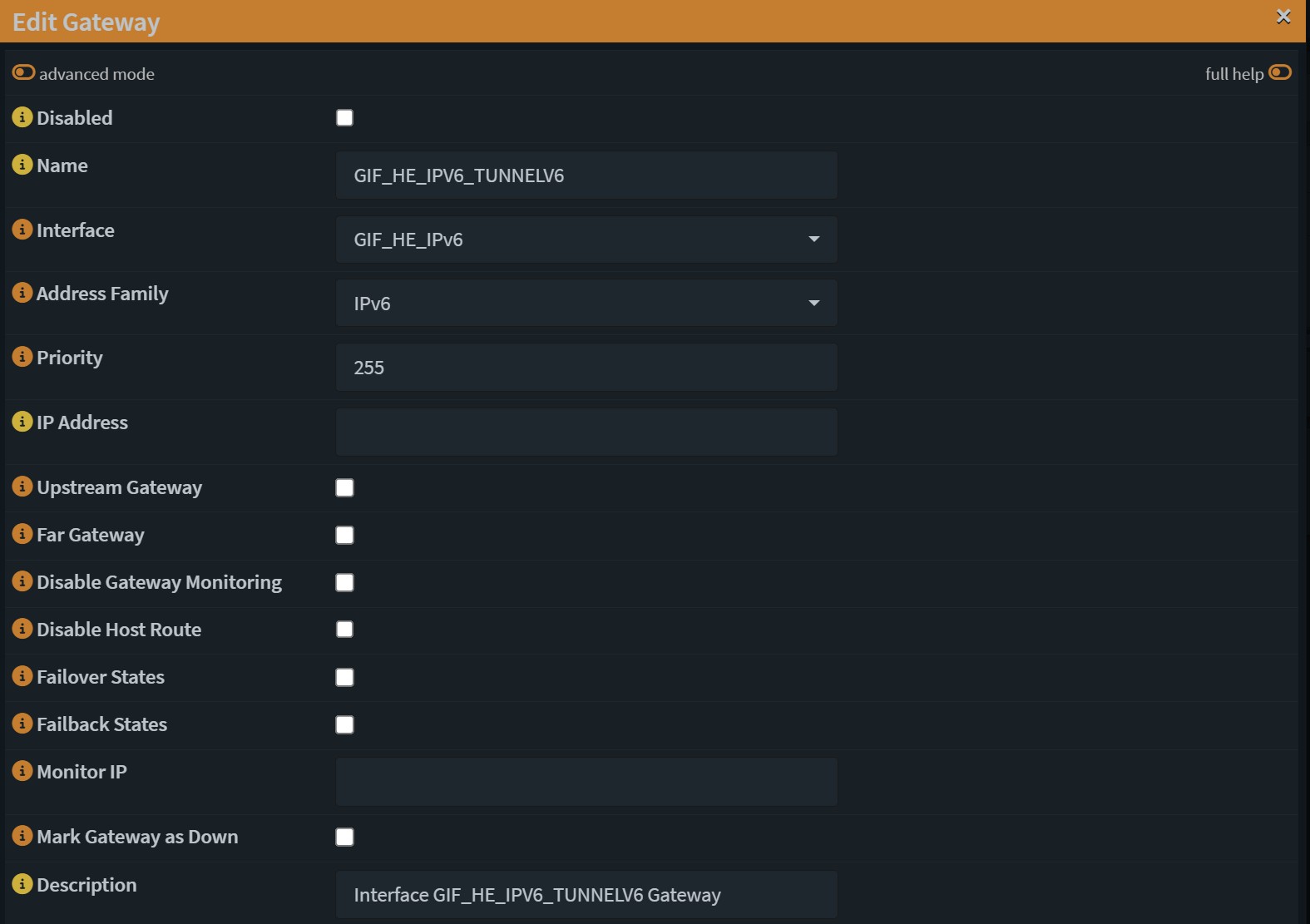Toggle advanced mode switch
The image size is (1310, 924).
[23, 73]
